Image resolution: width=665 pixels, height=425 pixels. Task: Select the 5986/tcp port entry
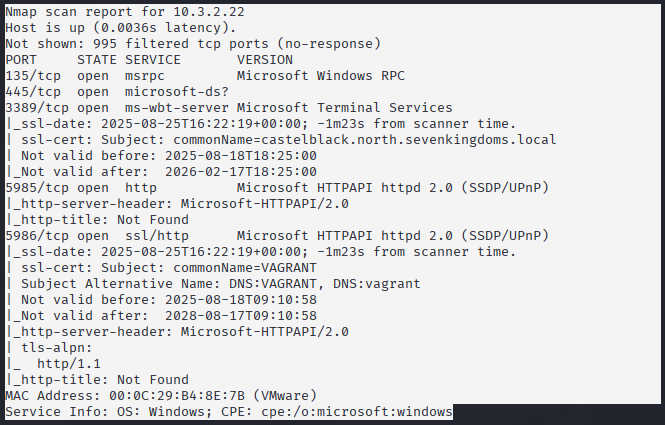(x=37, y=236)
